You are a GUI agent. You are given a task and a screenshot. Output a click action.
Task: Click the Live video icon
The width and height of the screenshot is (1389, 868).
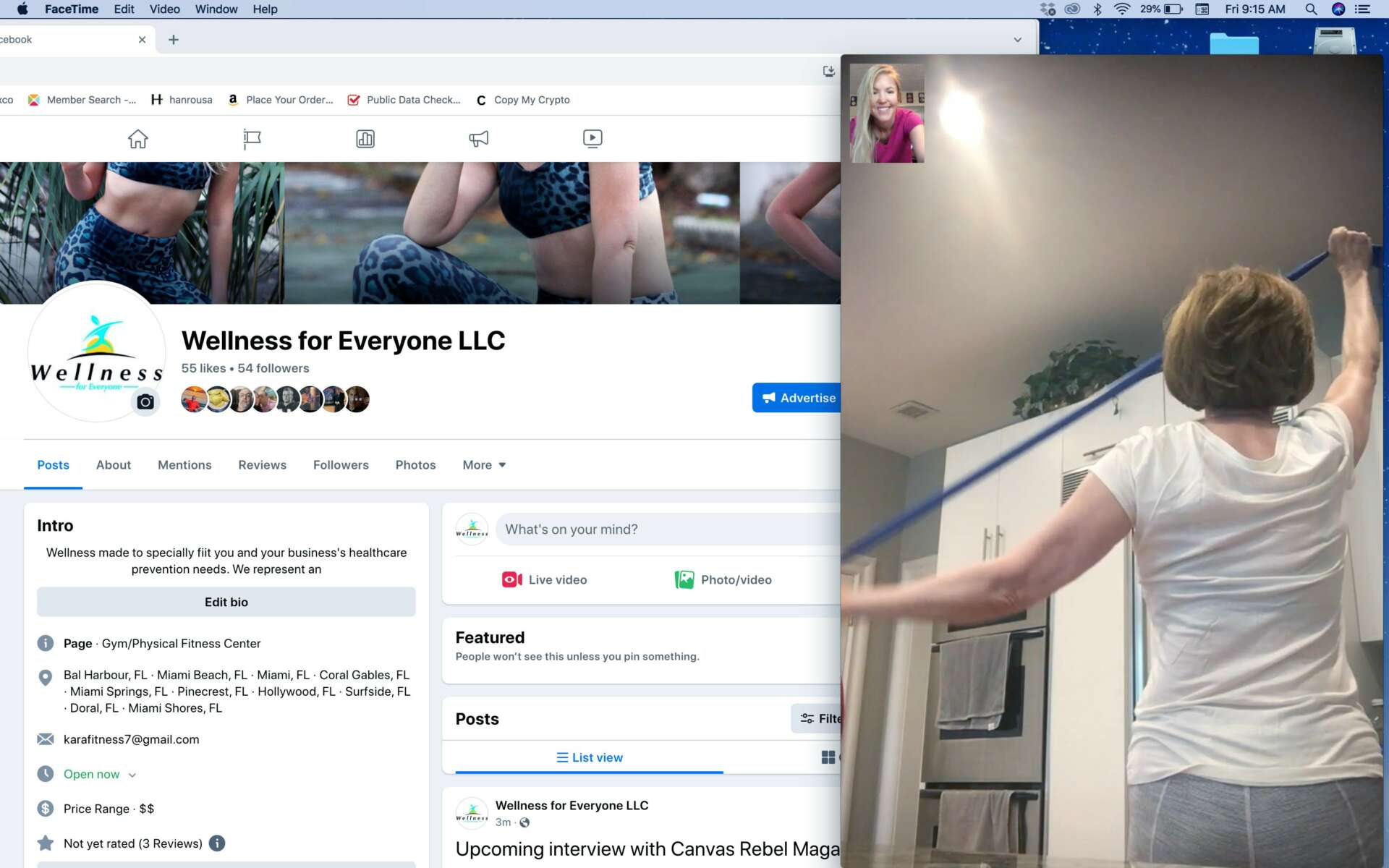click(512, 579)
